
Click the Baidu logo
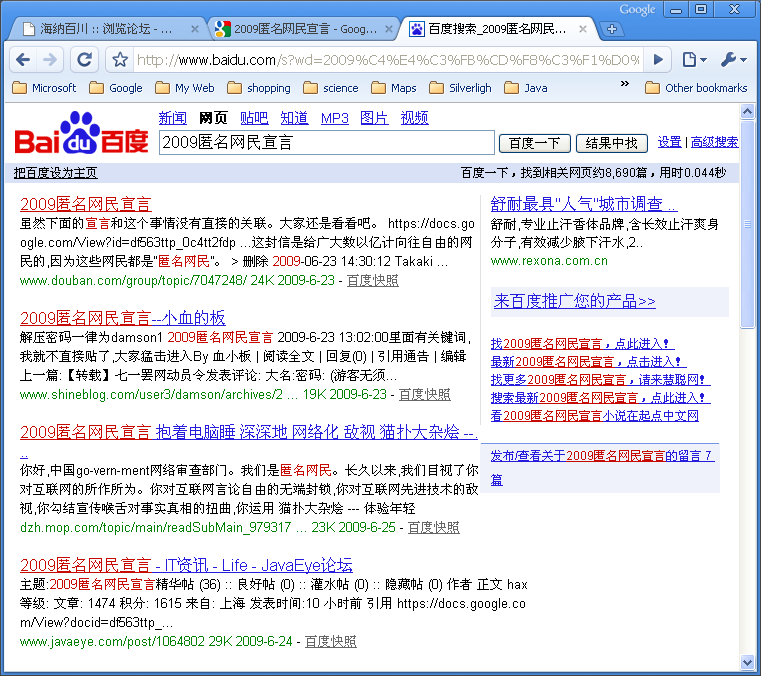[82, 133]
